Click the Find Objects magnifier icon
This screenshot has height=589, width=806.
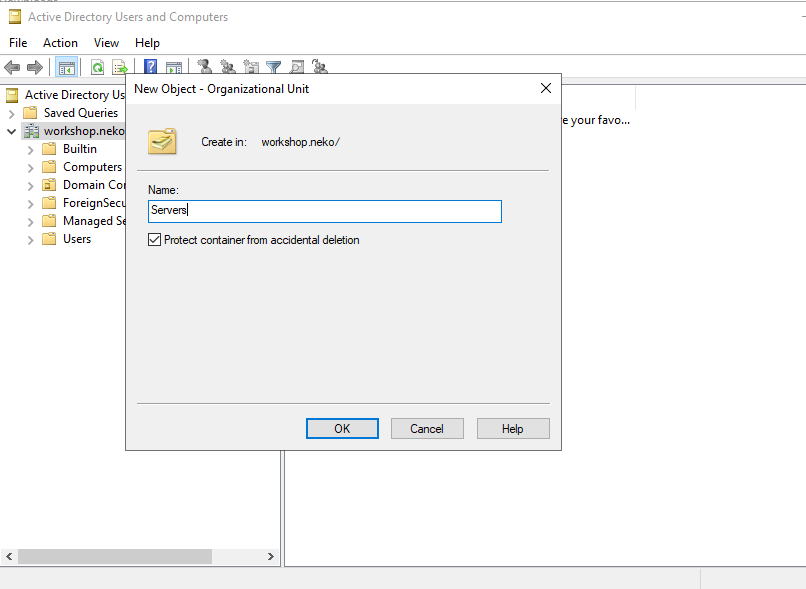coord(296,67)
